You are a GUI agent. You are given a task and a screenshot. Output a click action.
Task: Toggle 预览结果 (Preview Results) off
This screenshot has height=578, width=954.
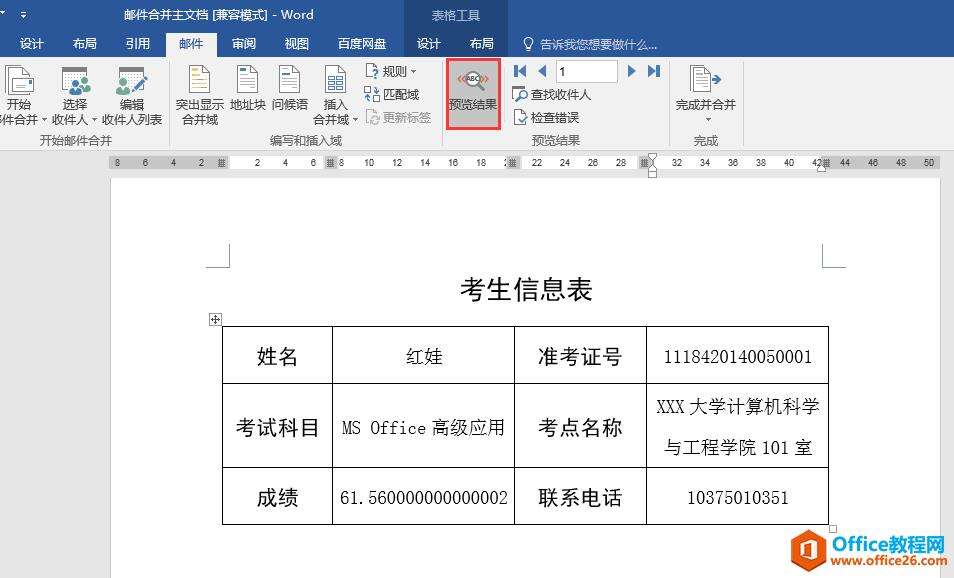(471, 95)
